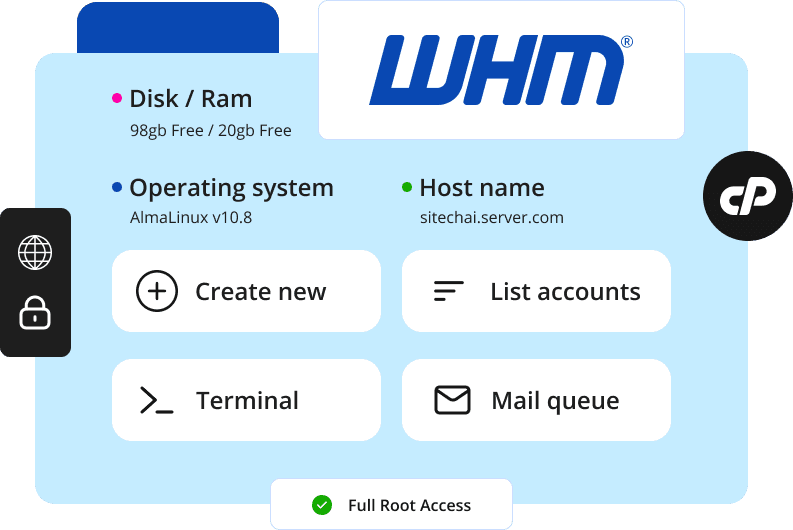Click the 98gb Free / 20gb Free text

point(210,130)
